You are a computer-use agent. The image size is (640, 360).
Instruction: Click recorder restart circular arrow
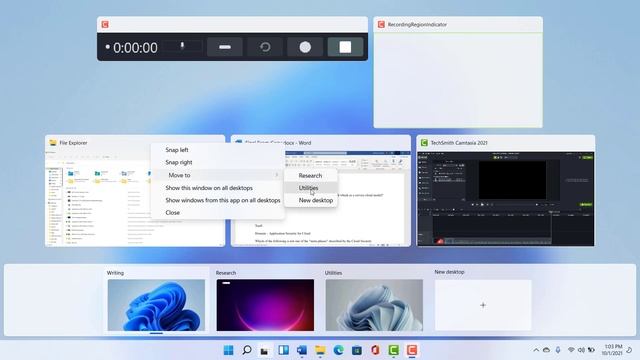(265, 47)
